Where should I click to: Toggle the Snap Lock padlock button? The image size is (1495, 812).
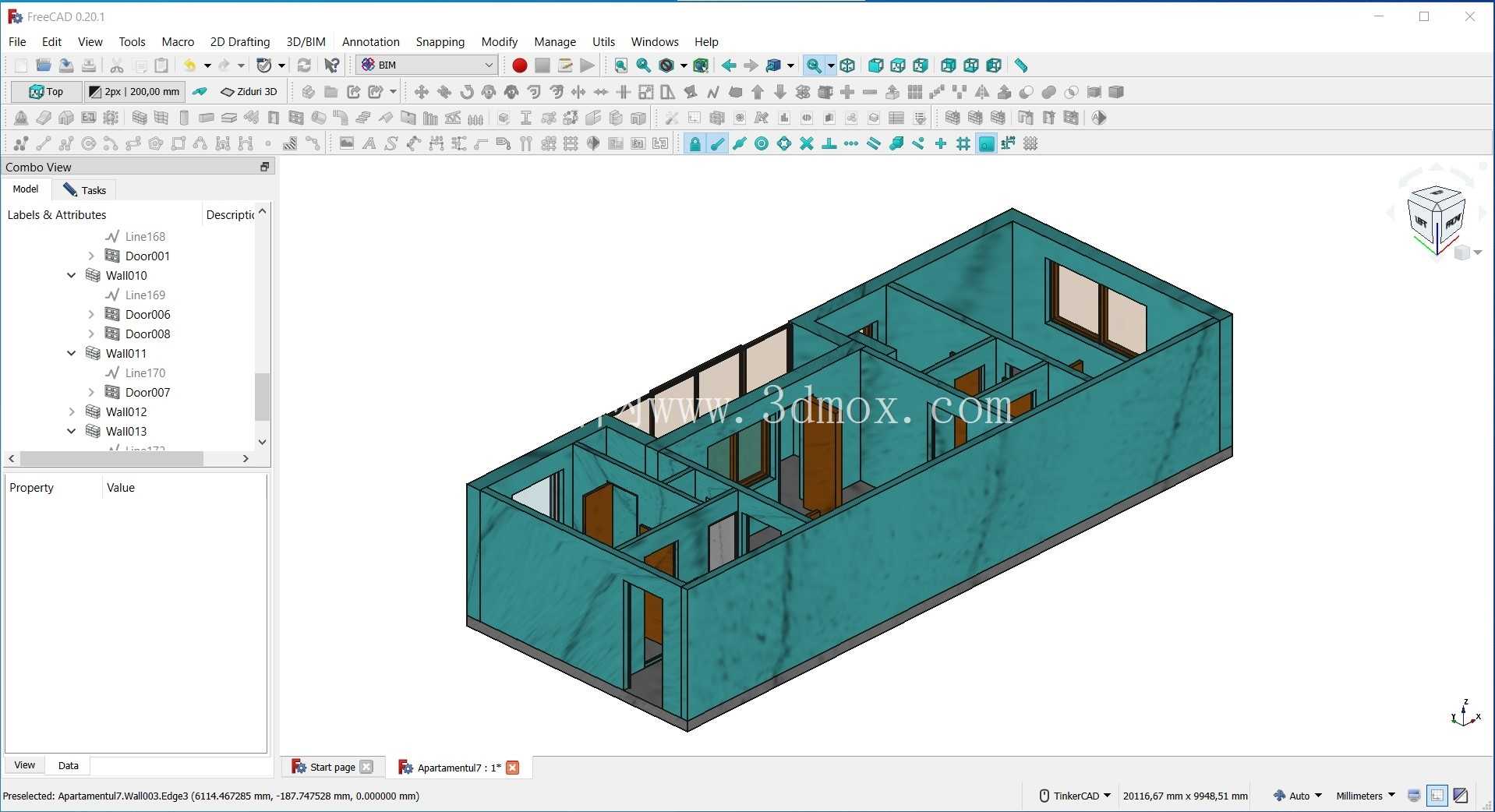pyautogui.click(x=694, y=143)
